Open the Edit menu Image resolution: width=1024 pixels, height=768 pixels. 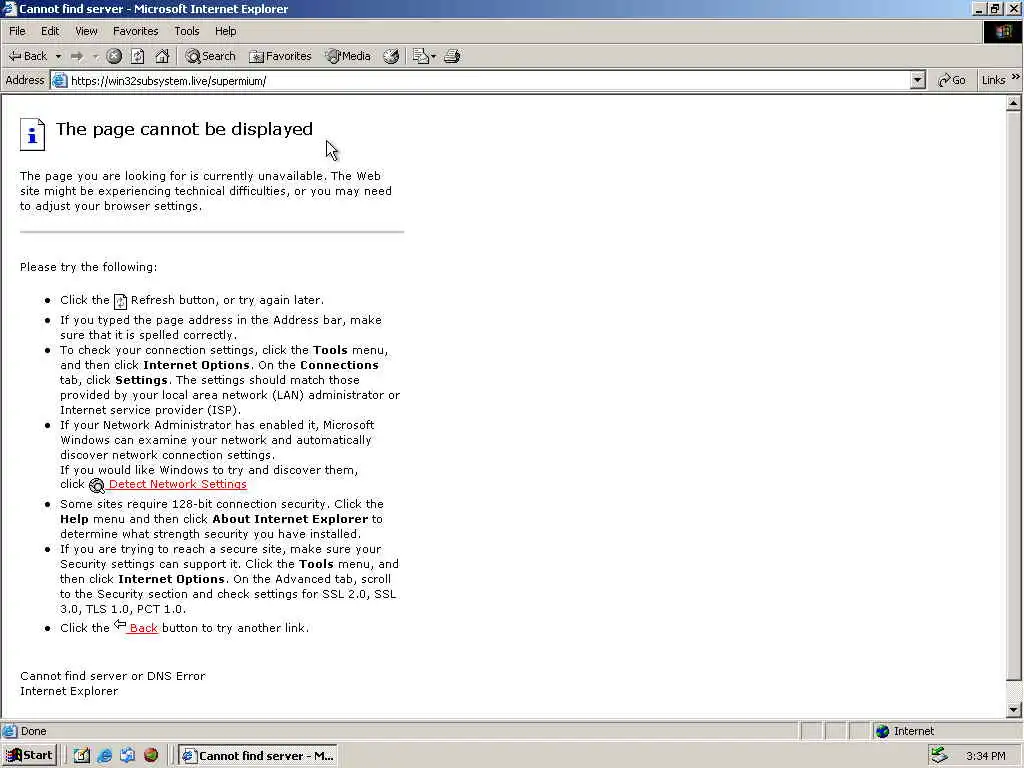(50, 31)
